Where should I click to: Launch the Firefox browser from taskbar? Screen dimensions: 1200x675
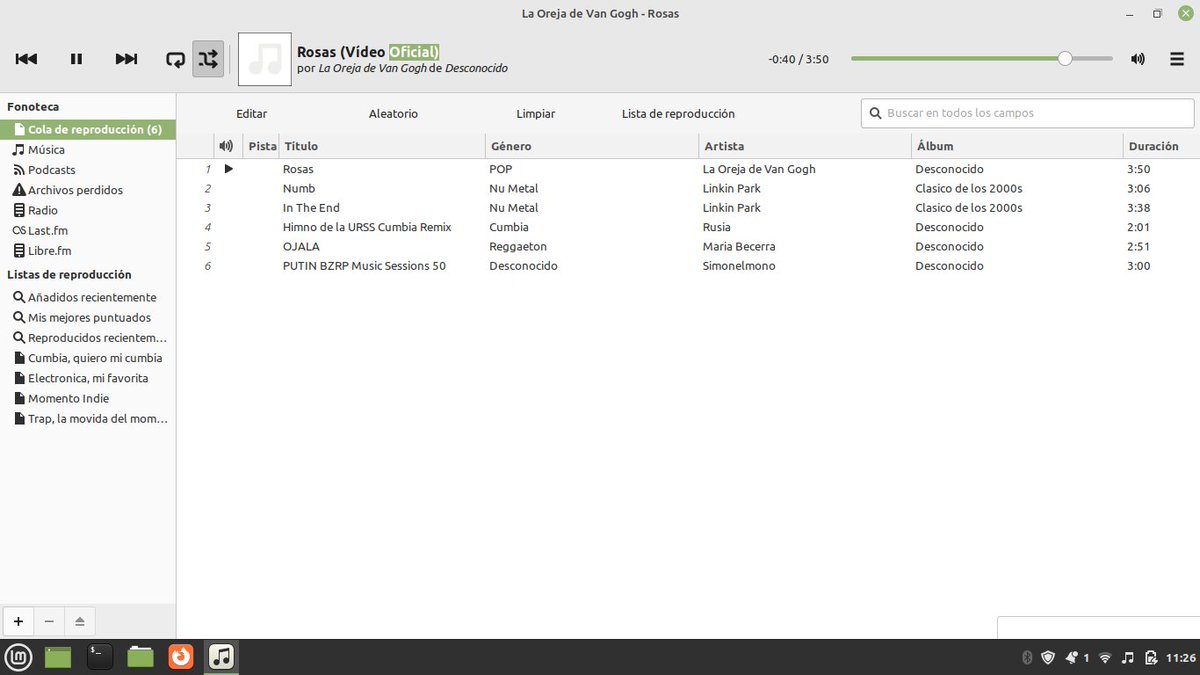coord(181,657)
